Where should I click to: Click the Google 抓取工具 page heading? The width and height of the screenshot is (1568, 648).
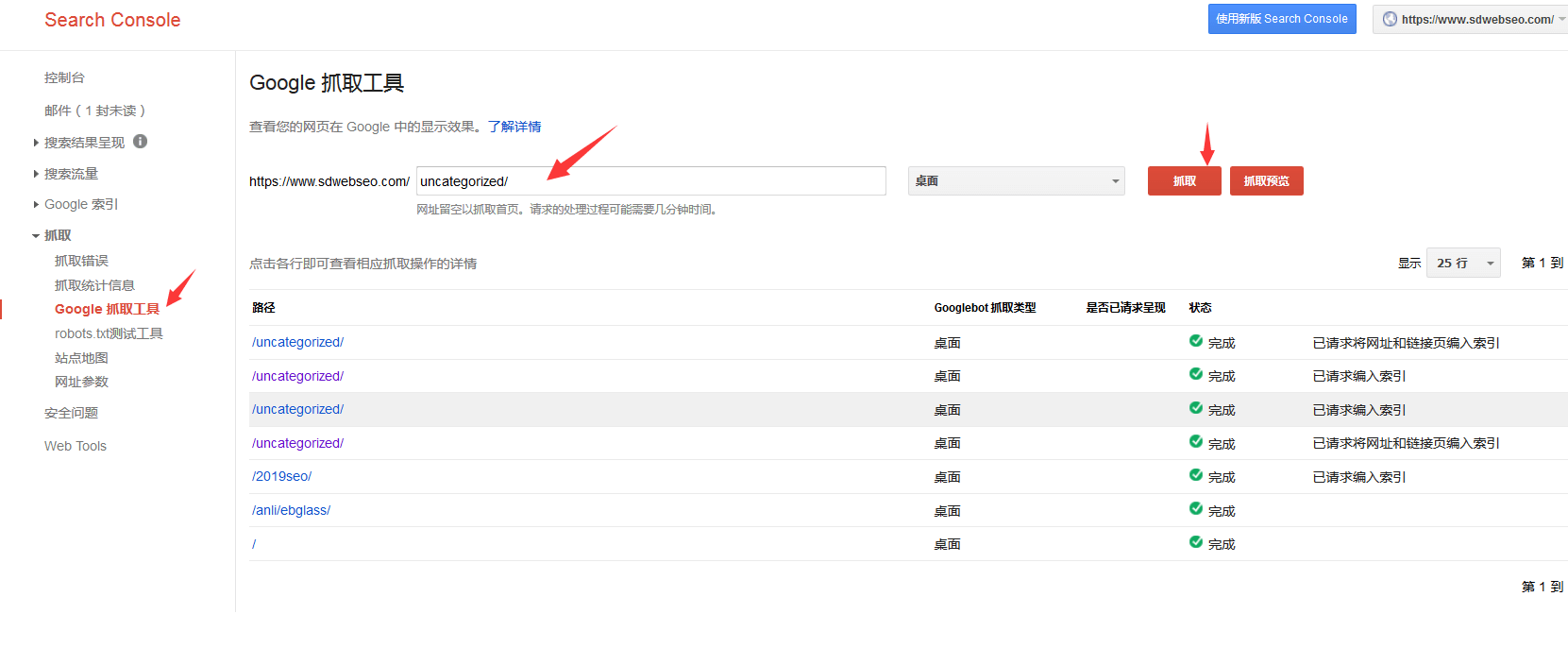point(327,83)
